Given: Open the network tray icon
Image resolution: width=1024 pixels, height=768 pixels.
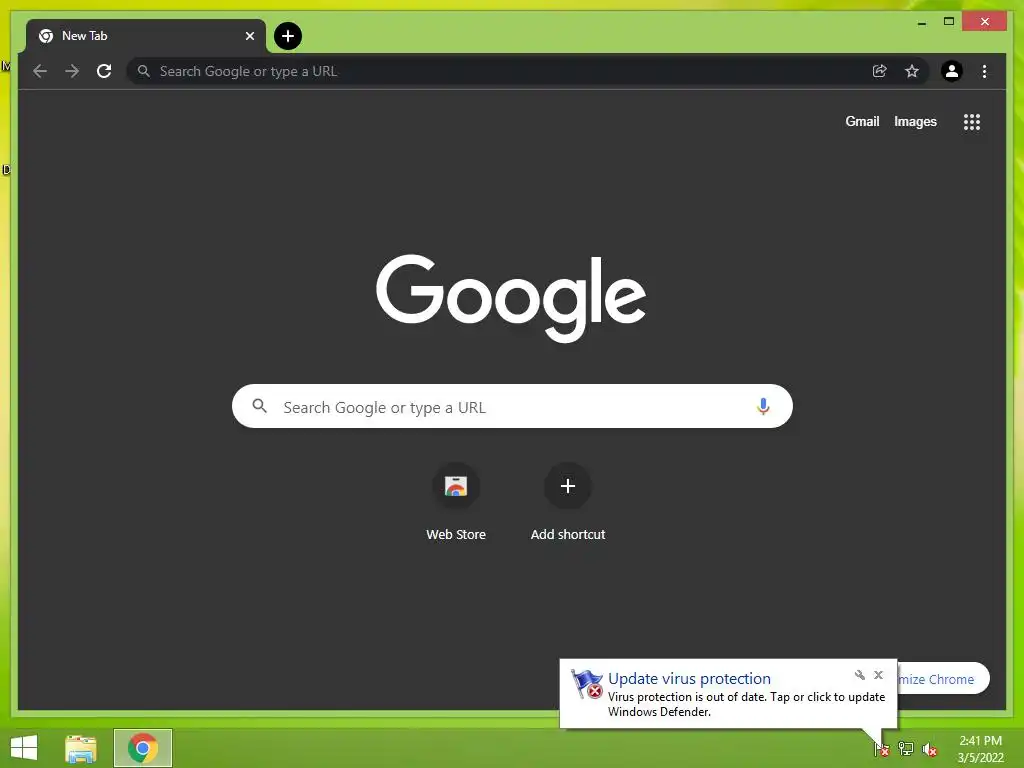Looking at the screenshot, I should click(x=905, y=749).
